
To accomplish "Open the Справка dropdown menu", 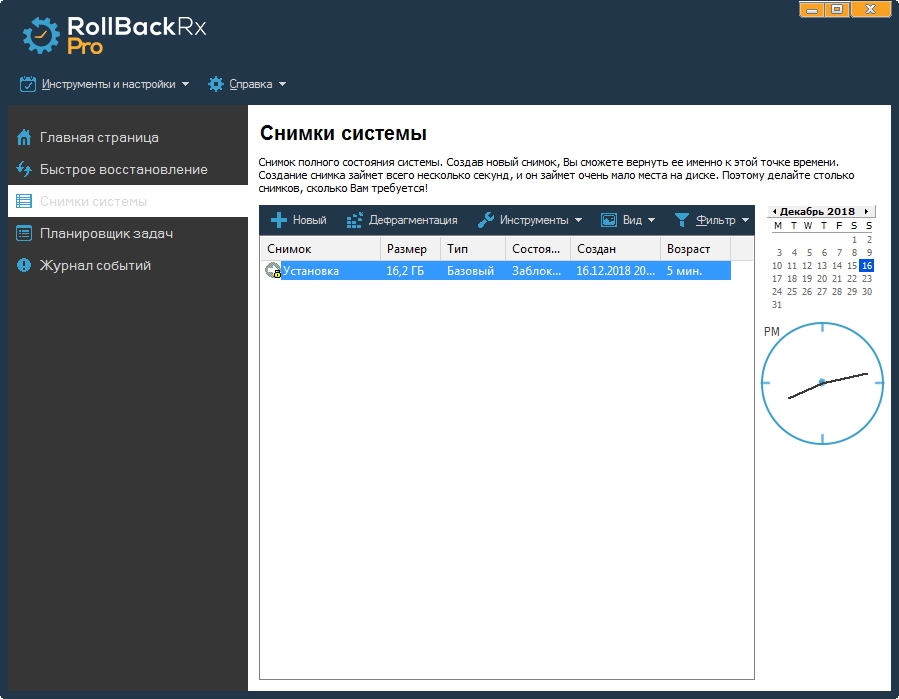I will [x=247, y=84].
